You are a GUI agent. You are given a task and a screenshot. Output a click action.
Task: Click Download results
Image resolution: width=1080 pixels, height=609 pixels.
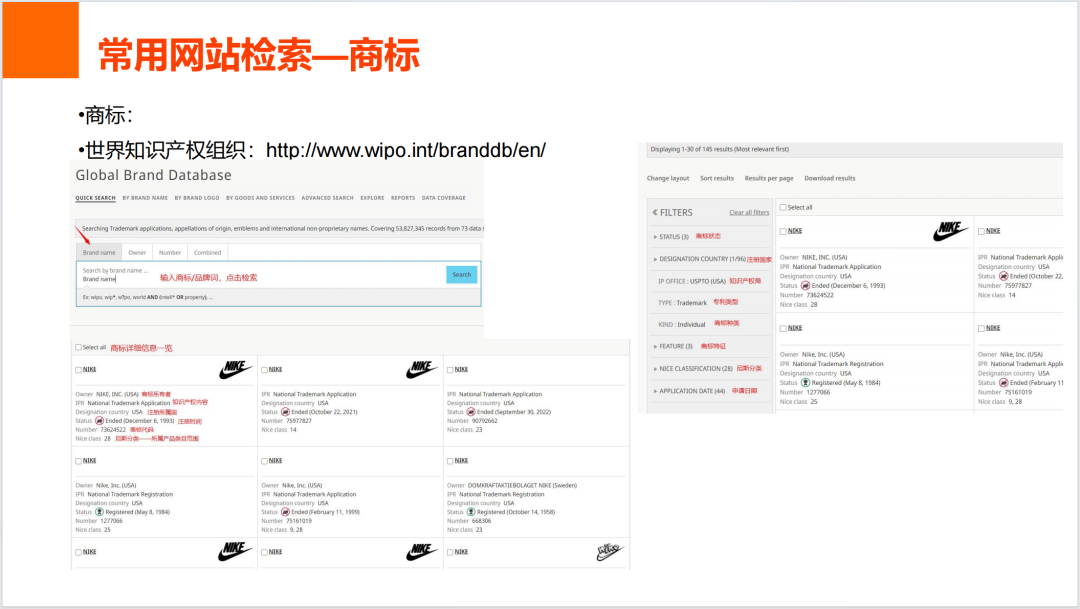(830, 178)
